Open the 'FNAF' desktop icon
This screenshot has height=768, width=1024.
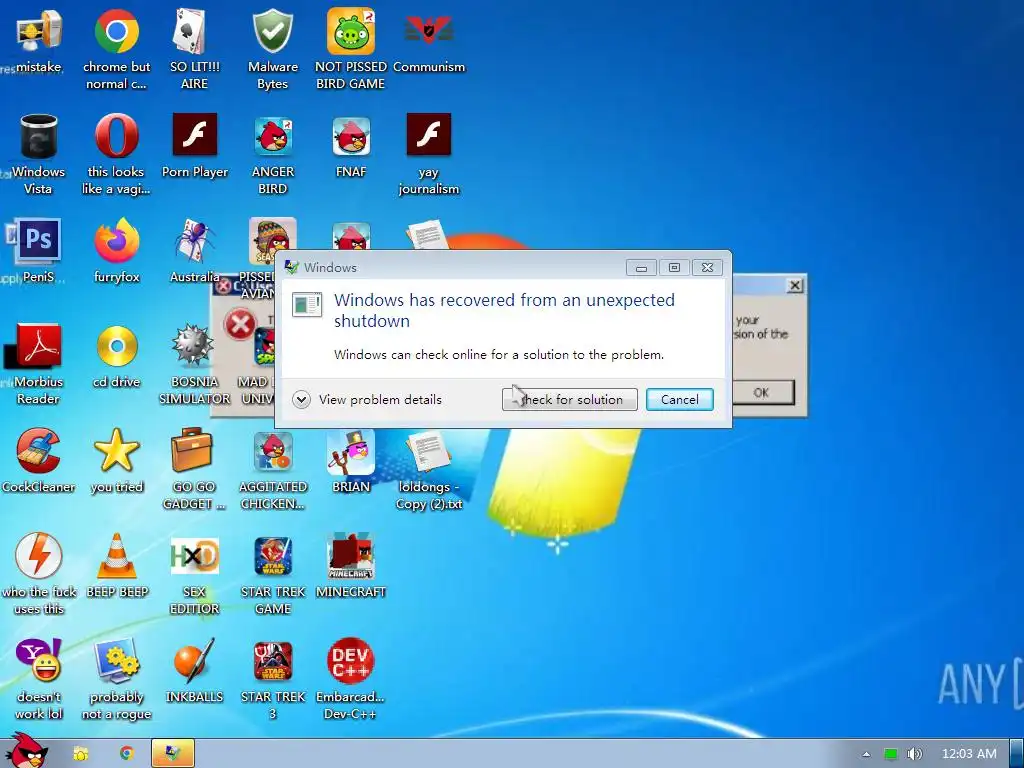tap(351, 136)
